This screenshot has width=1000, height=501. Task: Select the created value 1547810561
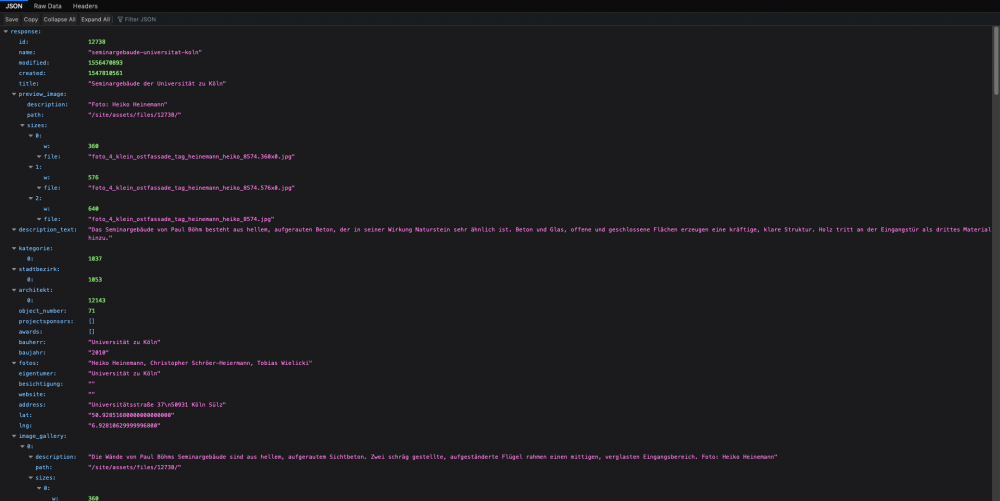point(105,73)
